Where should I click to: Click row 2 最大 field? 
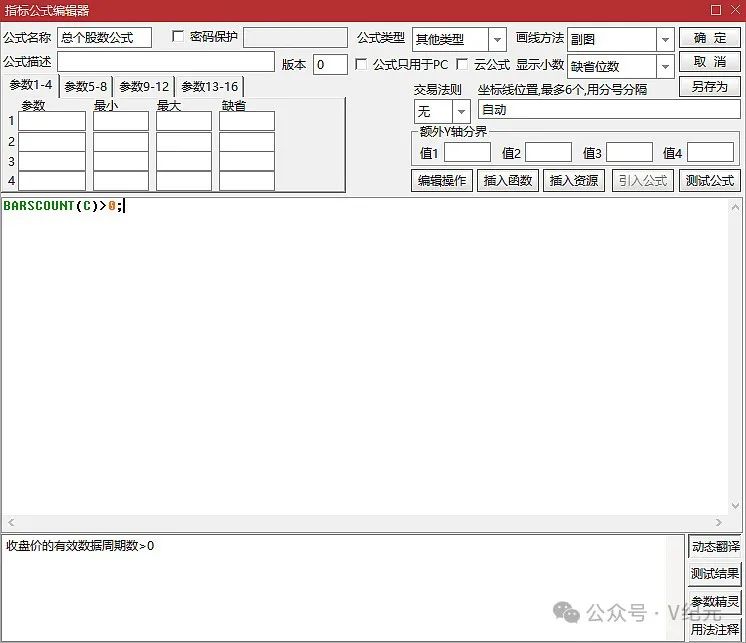[x=184, y=142]
